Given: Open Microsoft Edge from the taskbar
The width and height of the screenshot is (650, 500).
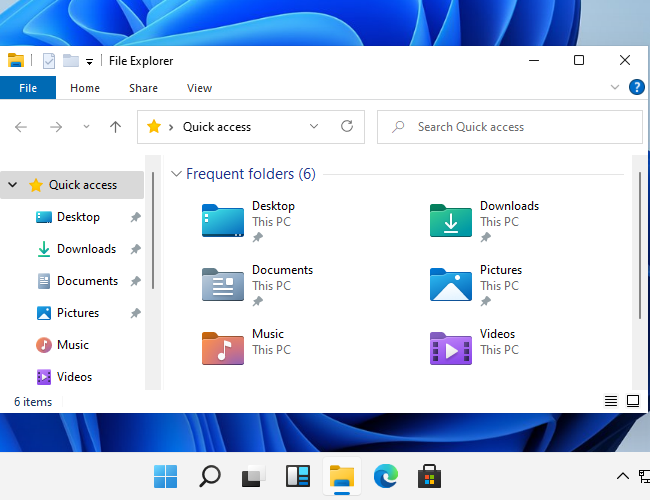Looking at the screenshot, I should click(385, 476).
